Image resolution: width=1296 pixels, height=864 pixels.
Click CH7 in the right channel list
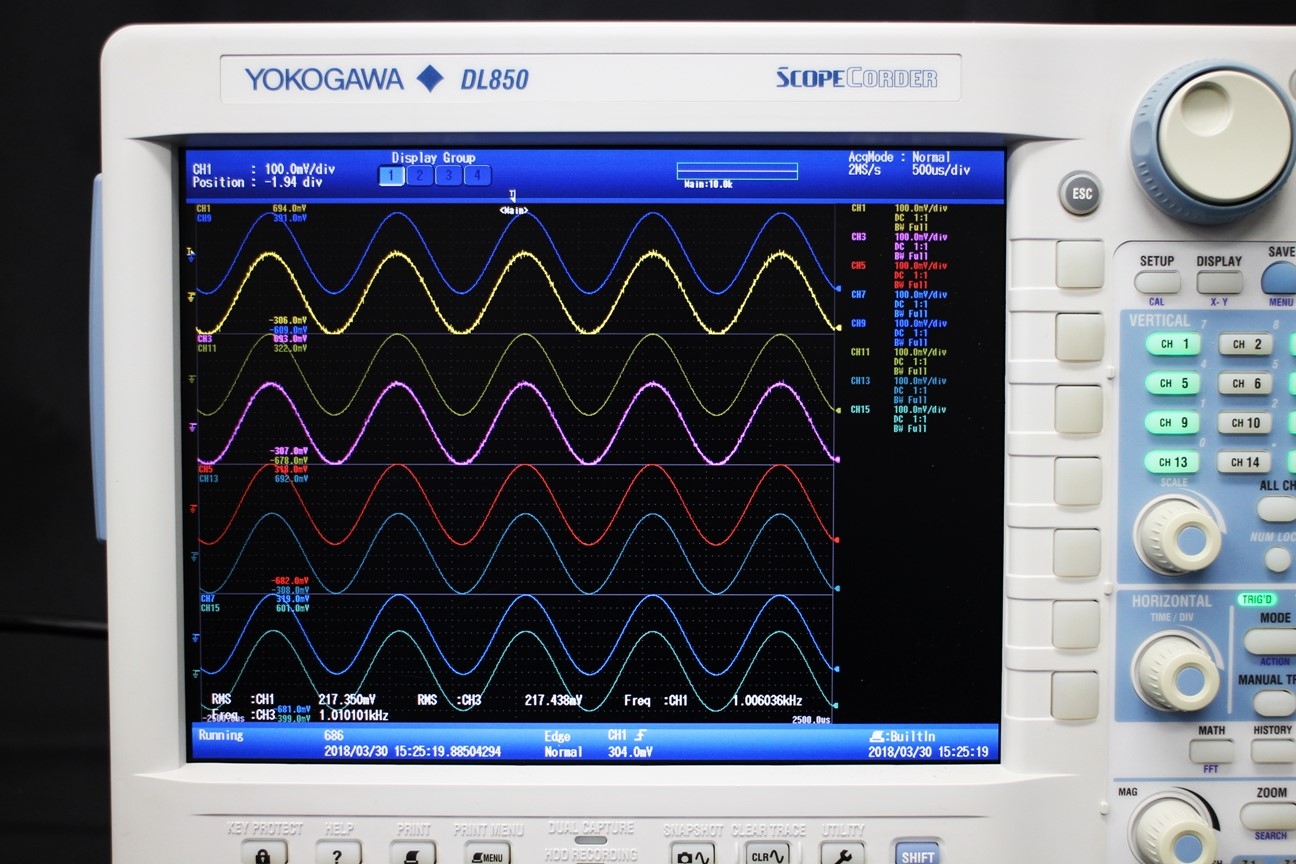point(859,295)
